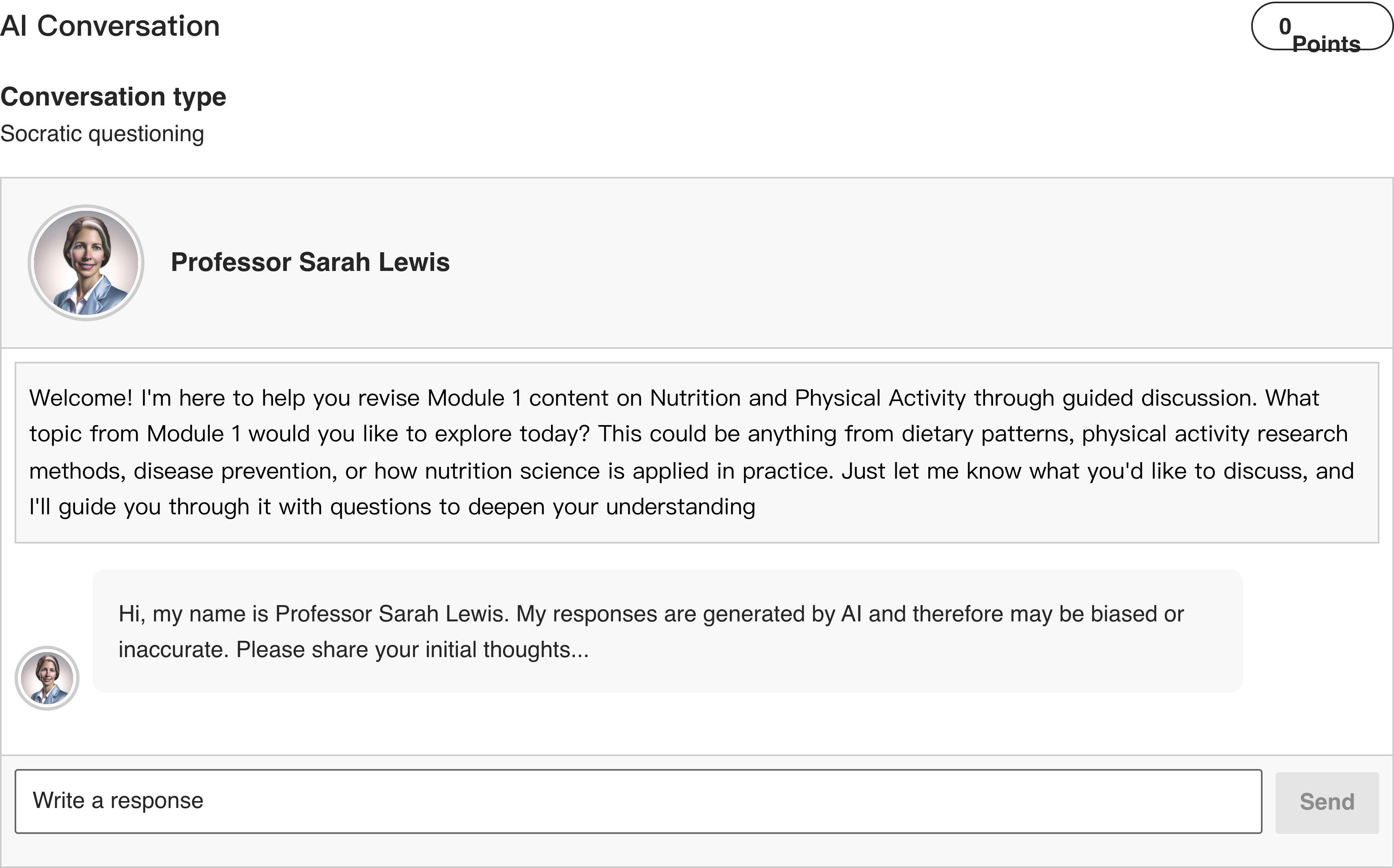
Task: Click the "Welcome!" word starting the intro message
Action: 81,398
